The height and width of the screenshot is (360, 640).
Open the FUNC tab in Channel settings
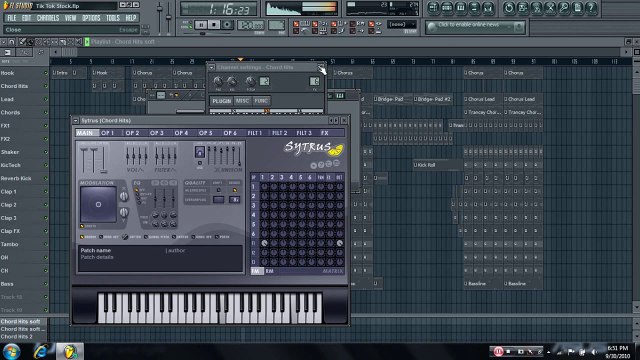[261, 101]
